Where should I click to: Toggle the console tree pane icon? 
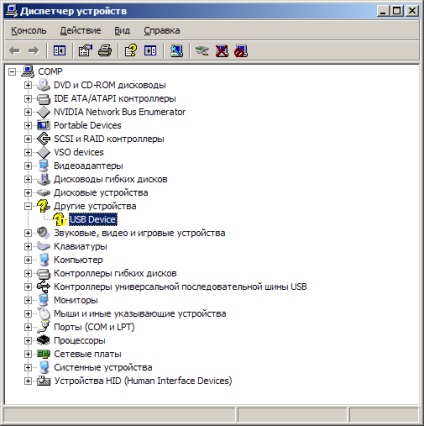click(x=60, y=51)
